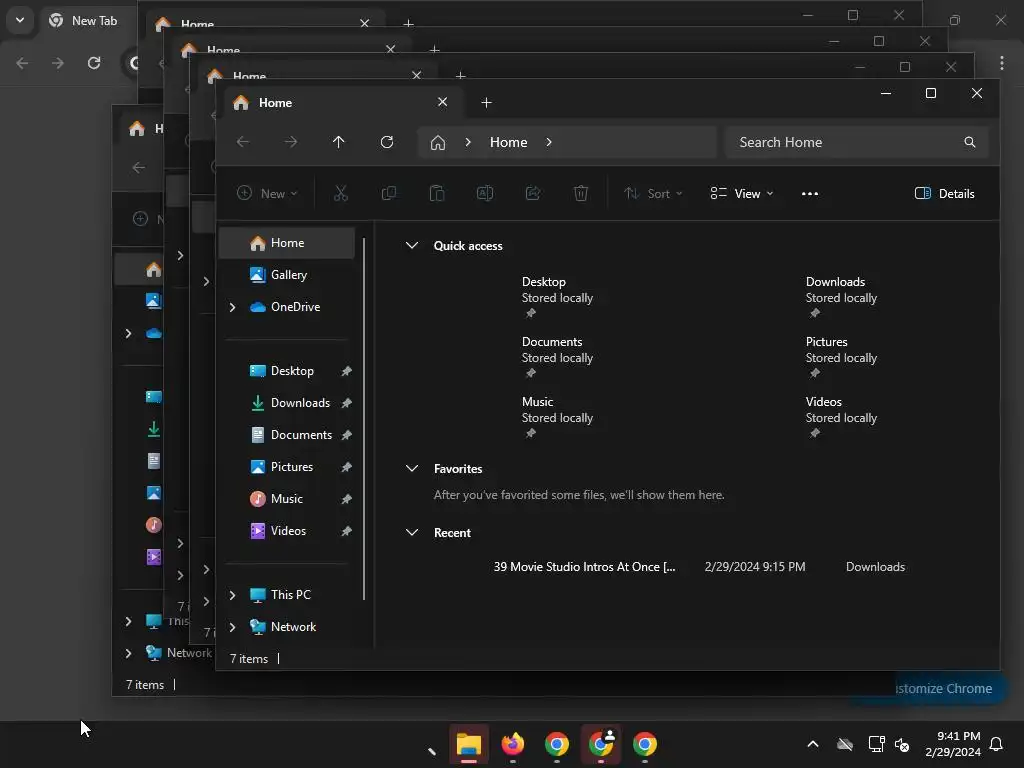
Task: Toggle the Details pane button
Action: (x=944, y=193)
